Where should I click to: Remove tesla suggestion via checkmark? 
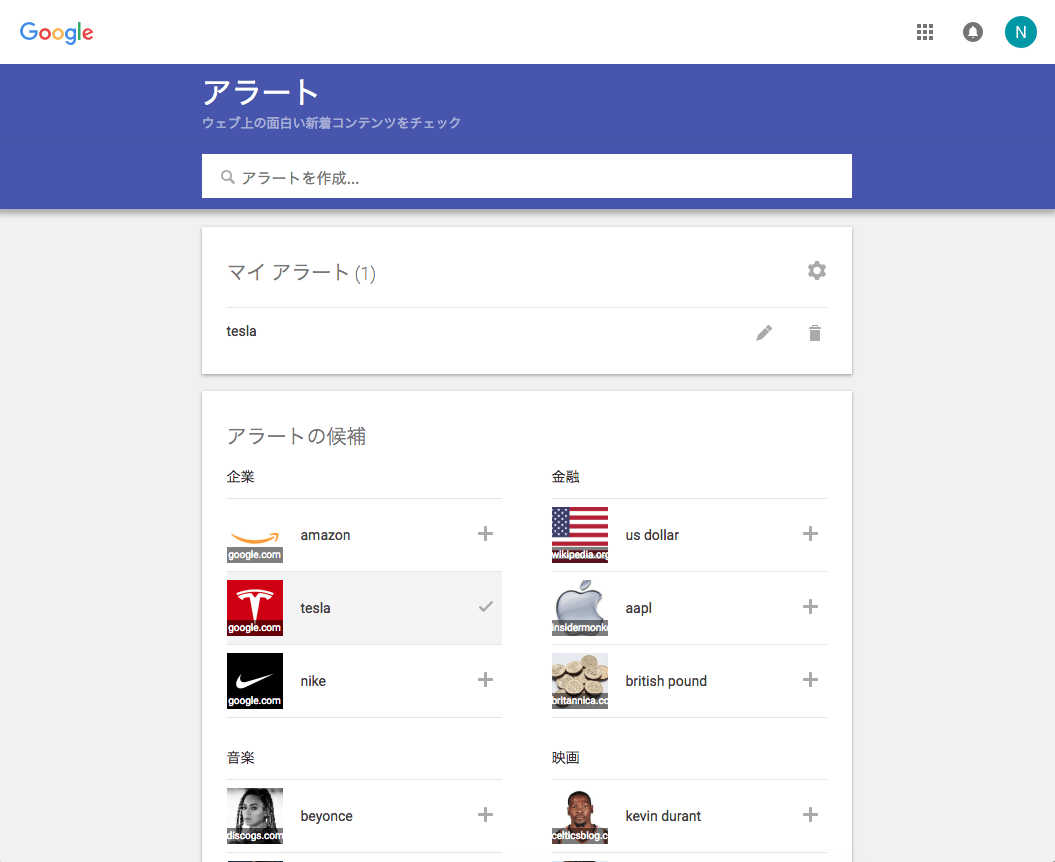click(x=485, y=606)
